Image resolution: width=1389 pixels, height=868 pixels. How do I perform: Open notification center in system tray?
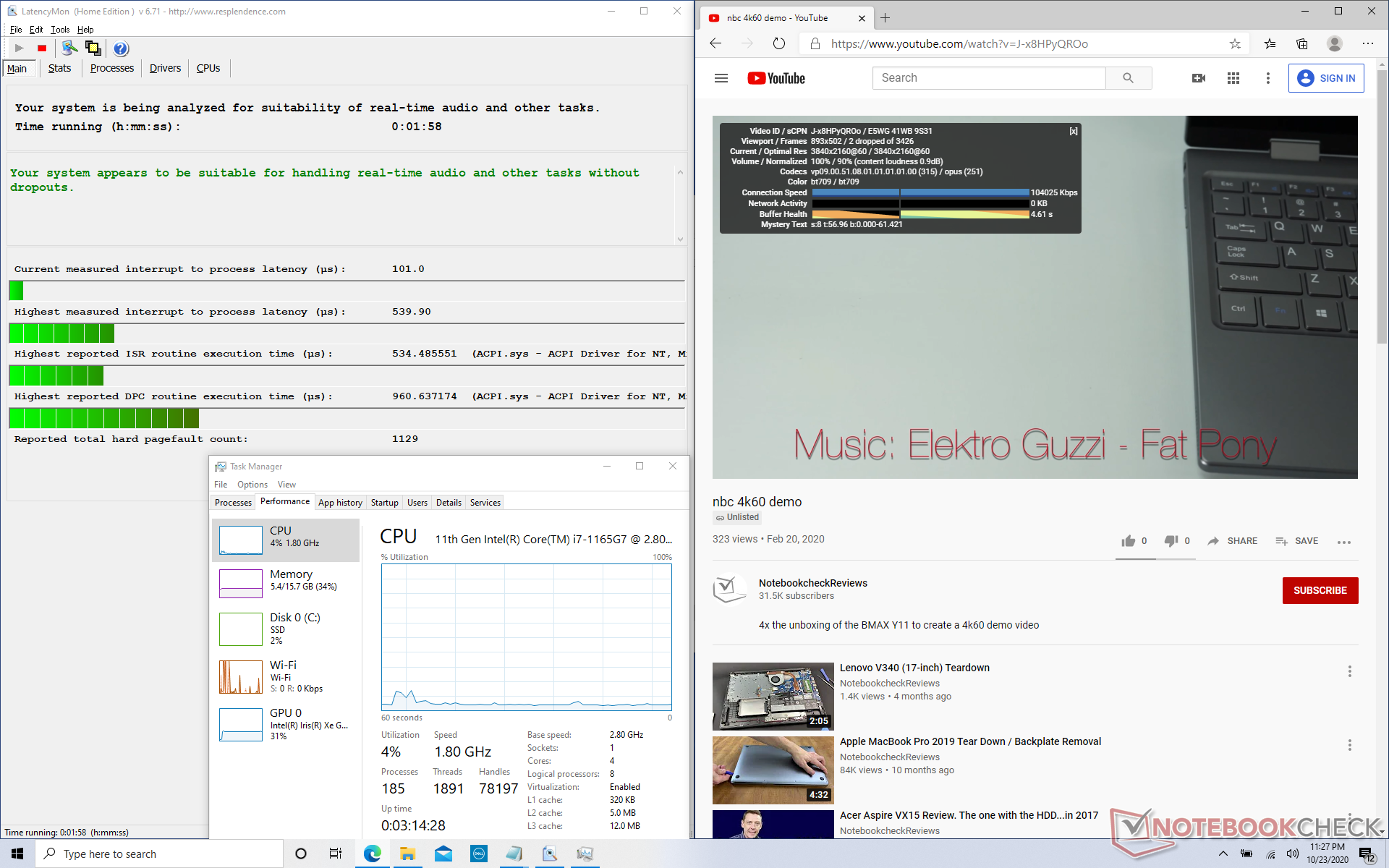1367,854
